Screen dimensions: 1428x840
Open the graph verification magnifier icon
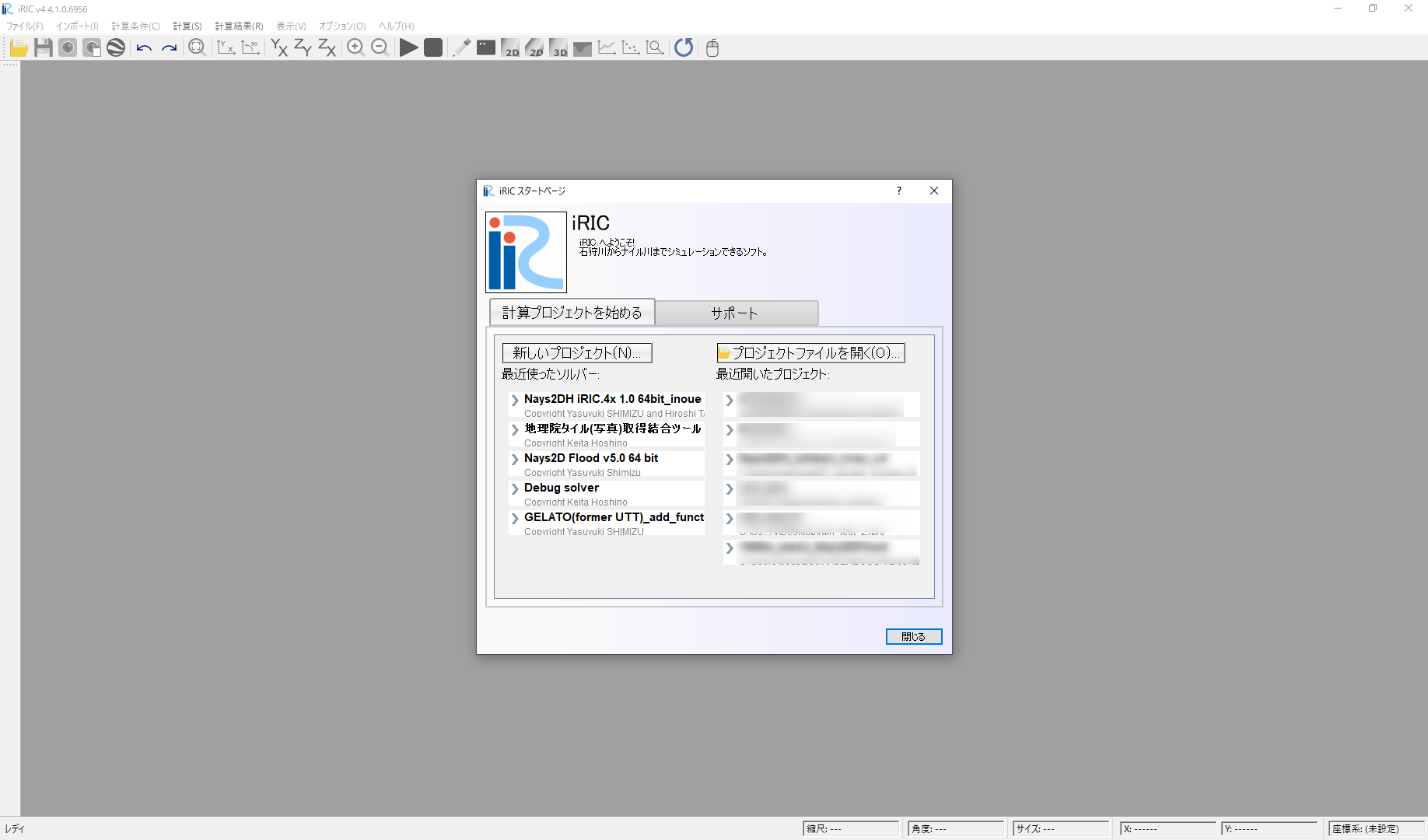(x=655, y=47)
